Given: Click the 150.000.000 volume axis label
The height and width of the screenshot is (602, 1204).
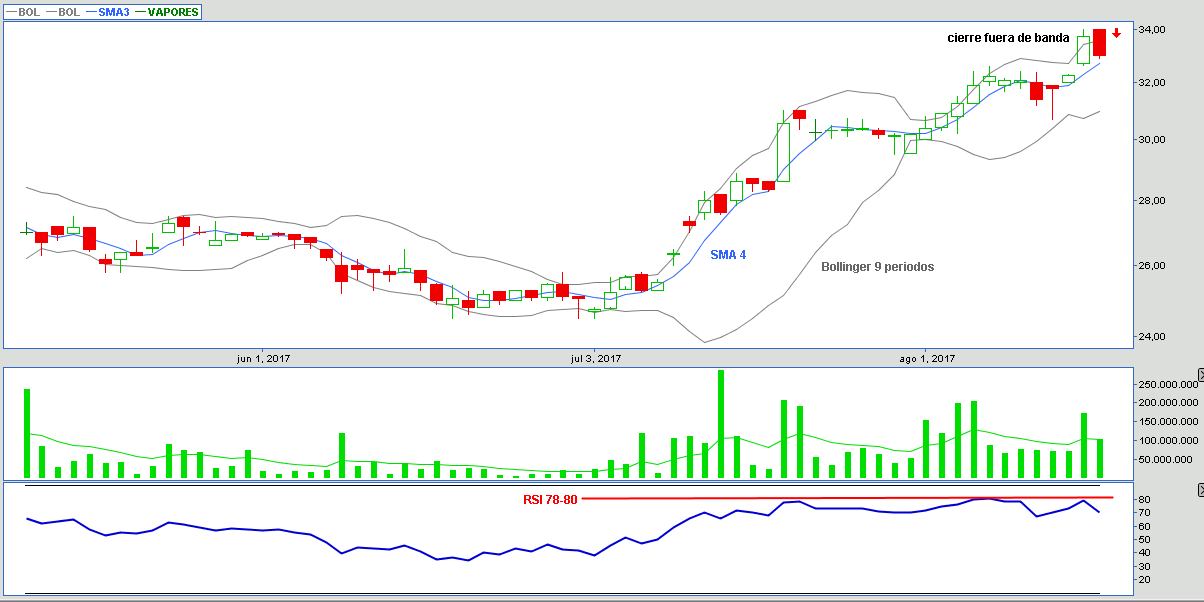Looking at the screenshot, I should point(1167,421).
